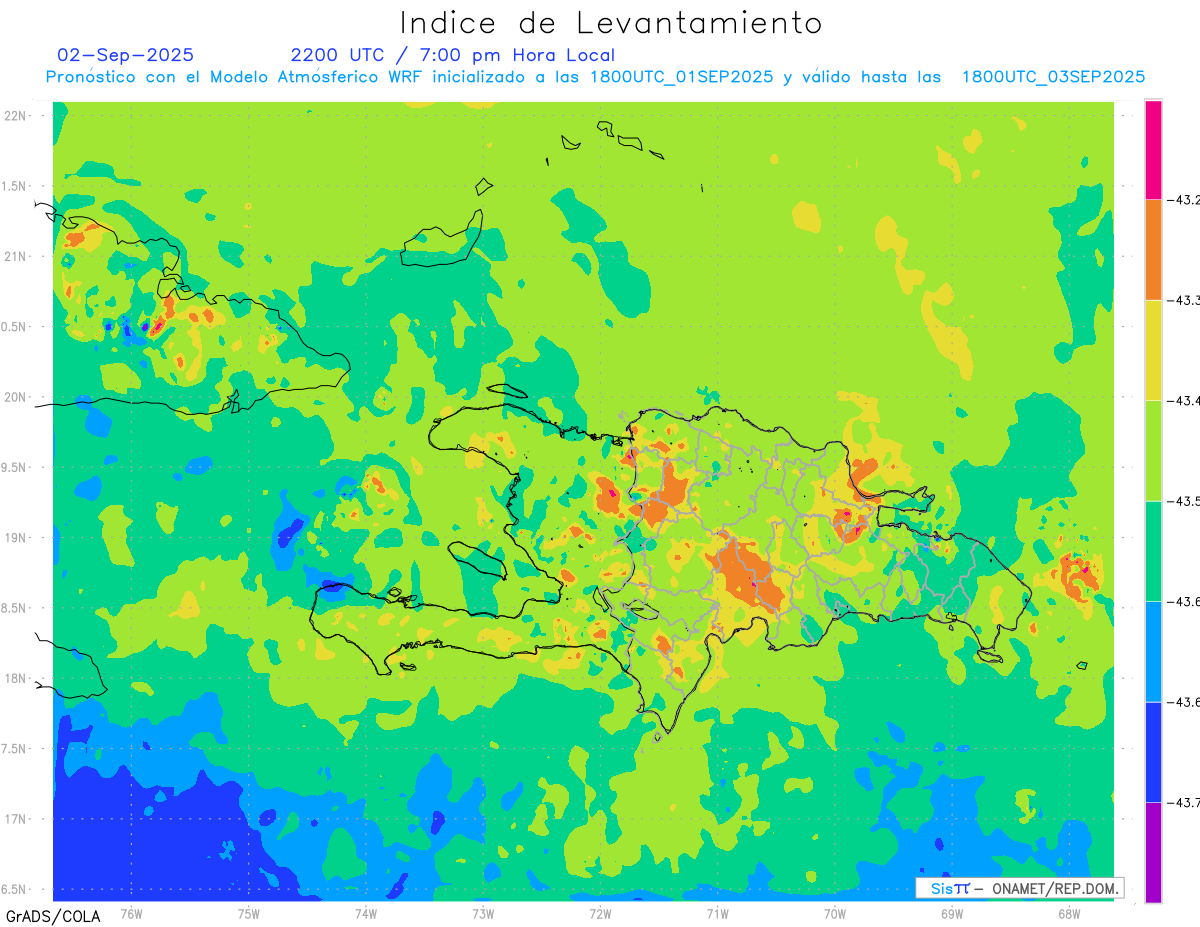Viewport: 1200px width, 927px height.
Task: Choose the light blue swatch in the color bar
Action: pos(1153,651)
